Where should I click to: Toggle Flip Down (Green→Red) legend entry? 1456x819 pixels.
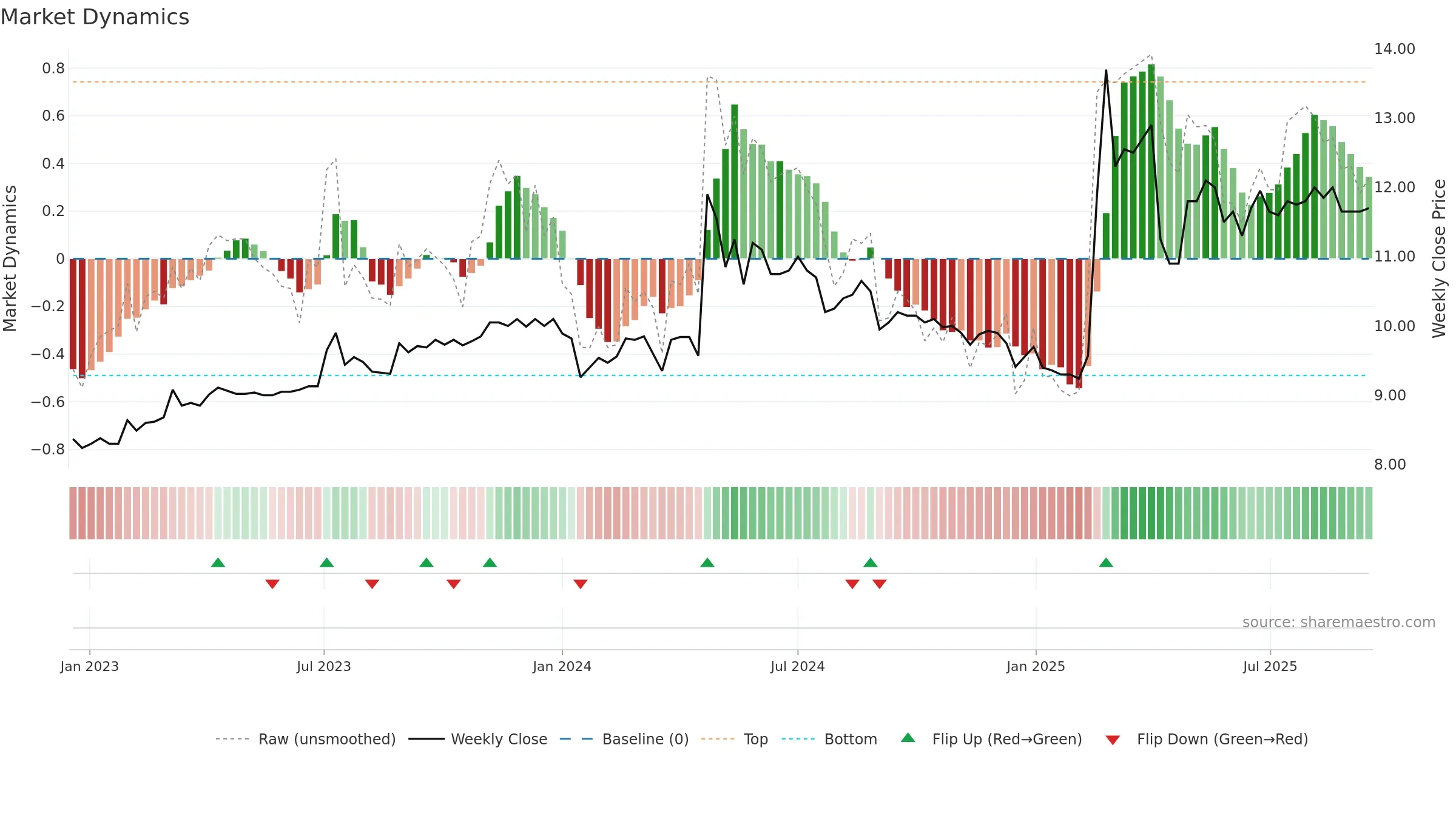coord(1207,739)
